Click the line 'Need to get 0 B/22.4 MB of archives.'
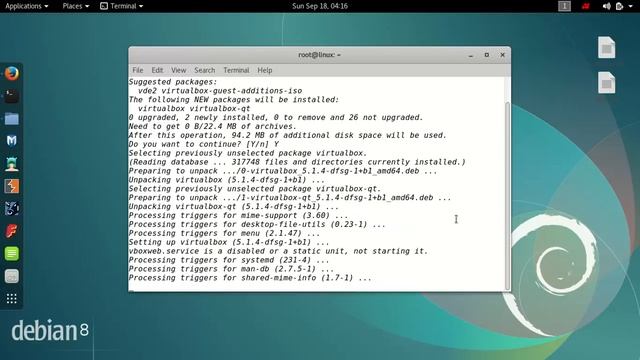 (212, 127)
